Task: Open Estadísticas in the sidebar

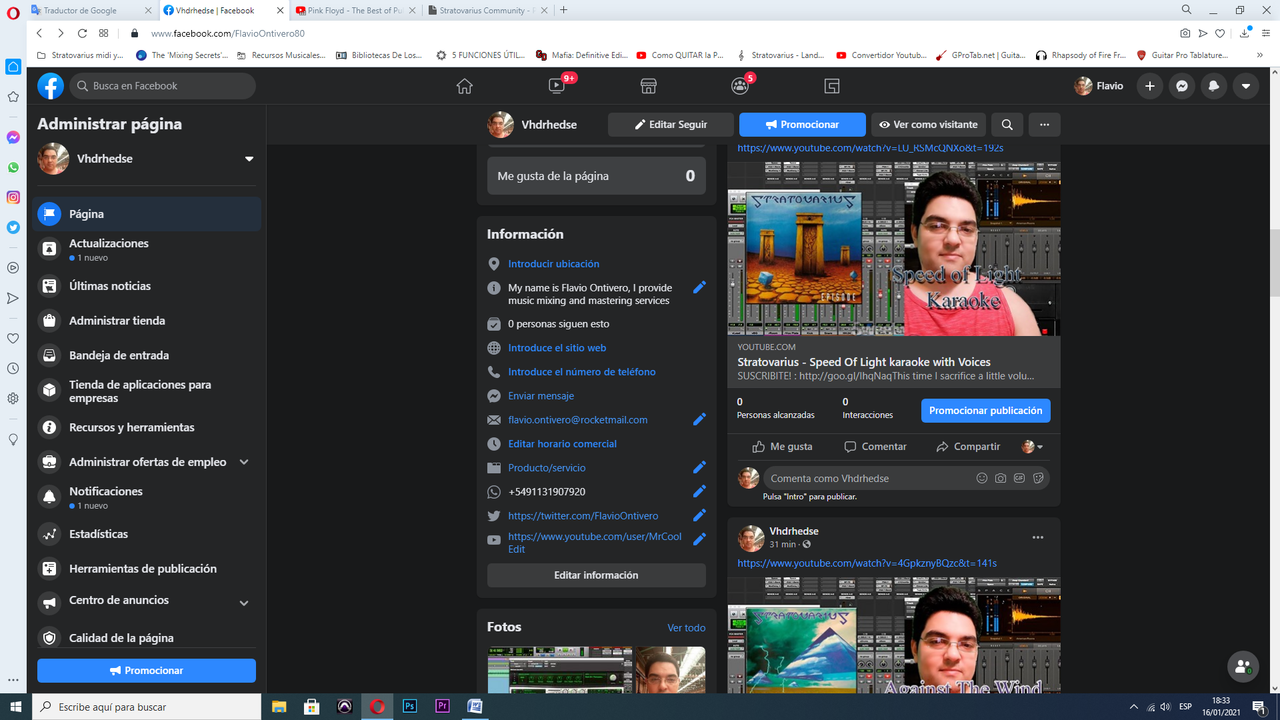Action: point(149,534)
